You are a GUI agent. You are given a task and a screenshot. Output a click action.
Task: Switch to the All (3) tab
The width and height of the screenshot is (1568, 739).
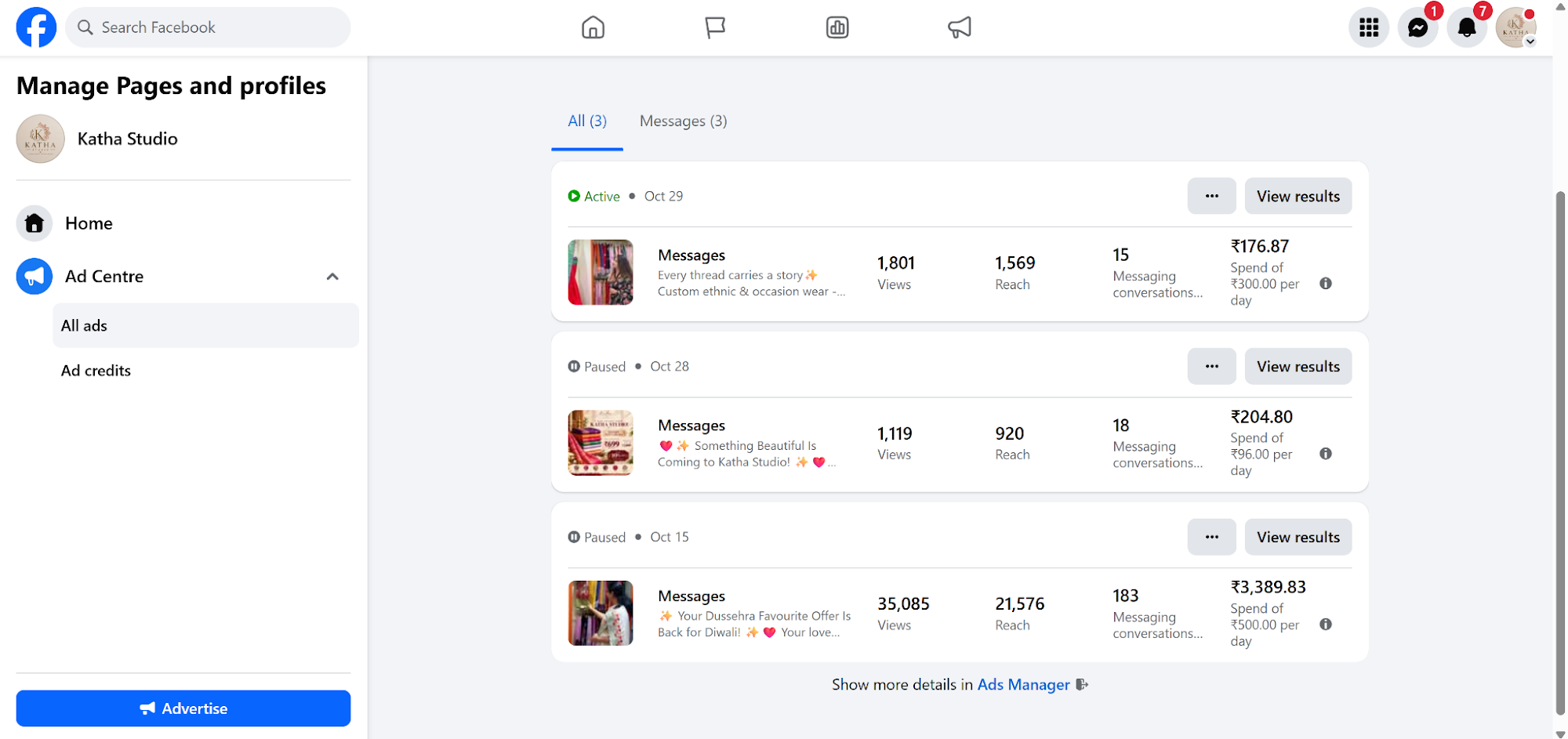point(587,121)
